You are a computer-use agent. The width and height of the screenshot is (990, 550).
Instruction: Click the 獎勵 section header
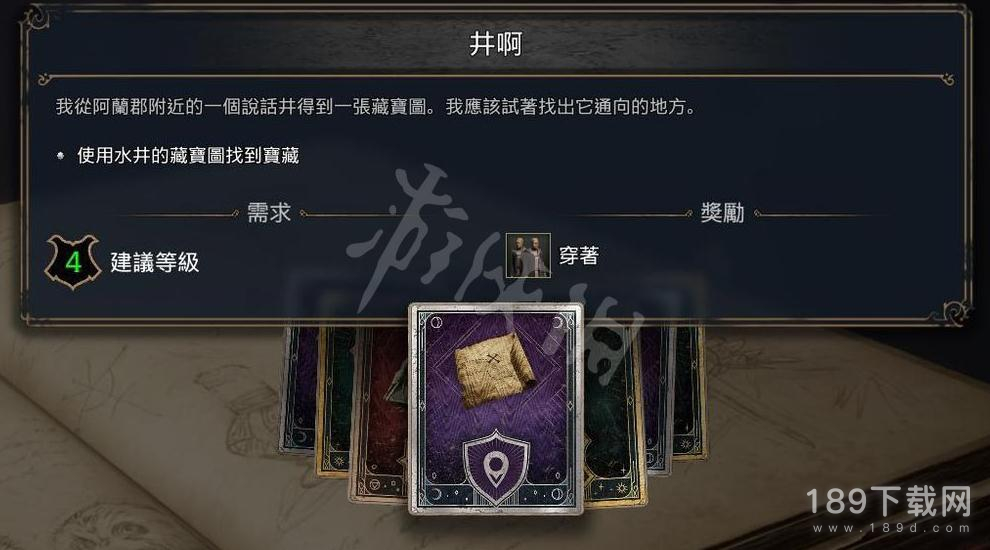point(722,213)
